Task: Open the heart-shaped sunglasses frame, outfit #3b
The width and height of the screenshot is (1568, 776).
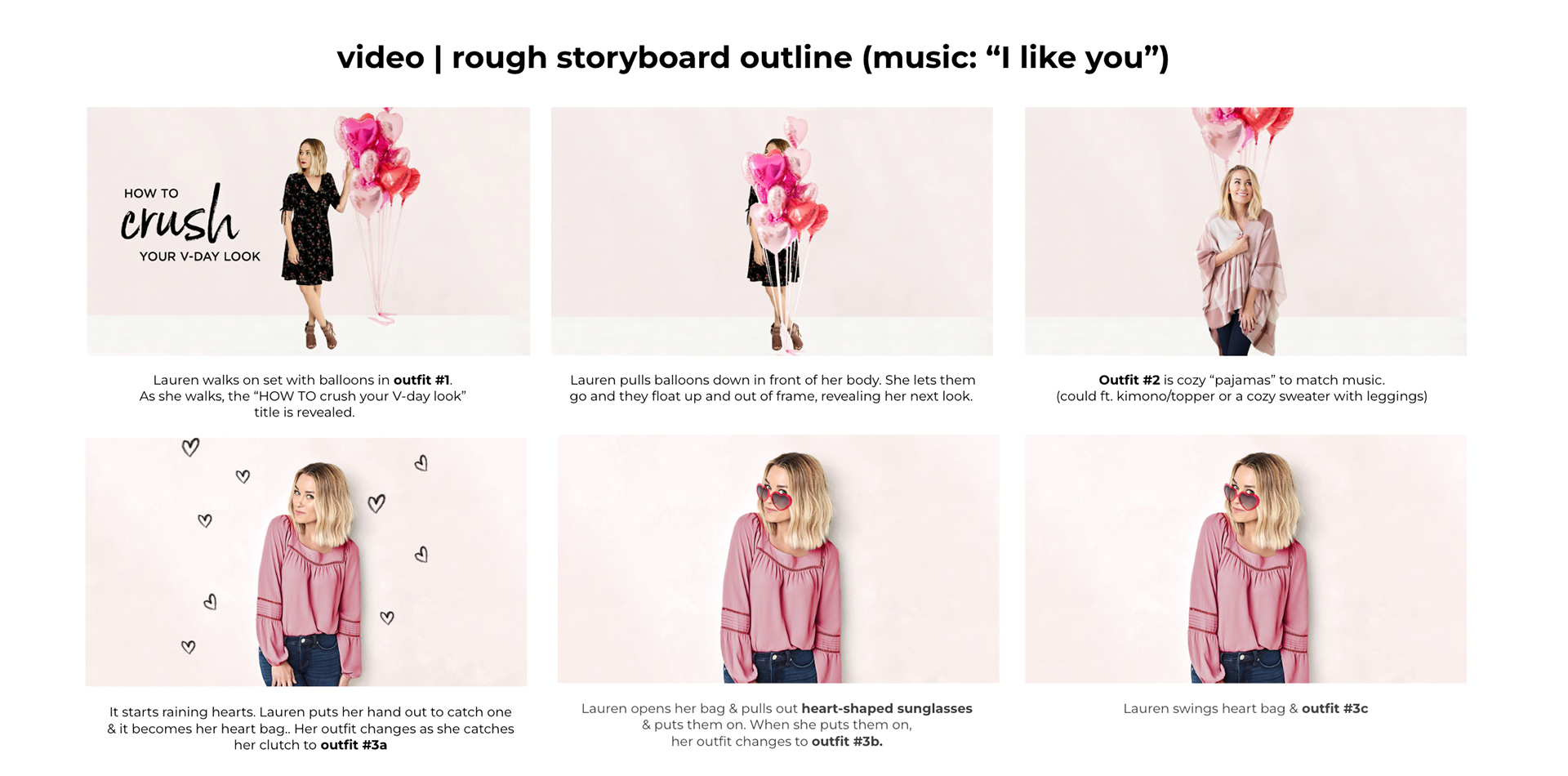Action: pos(778,559)
